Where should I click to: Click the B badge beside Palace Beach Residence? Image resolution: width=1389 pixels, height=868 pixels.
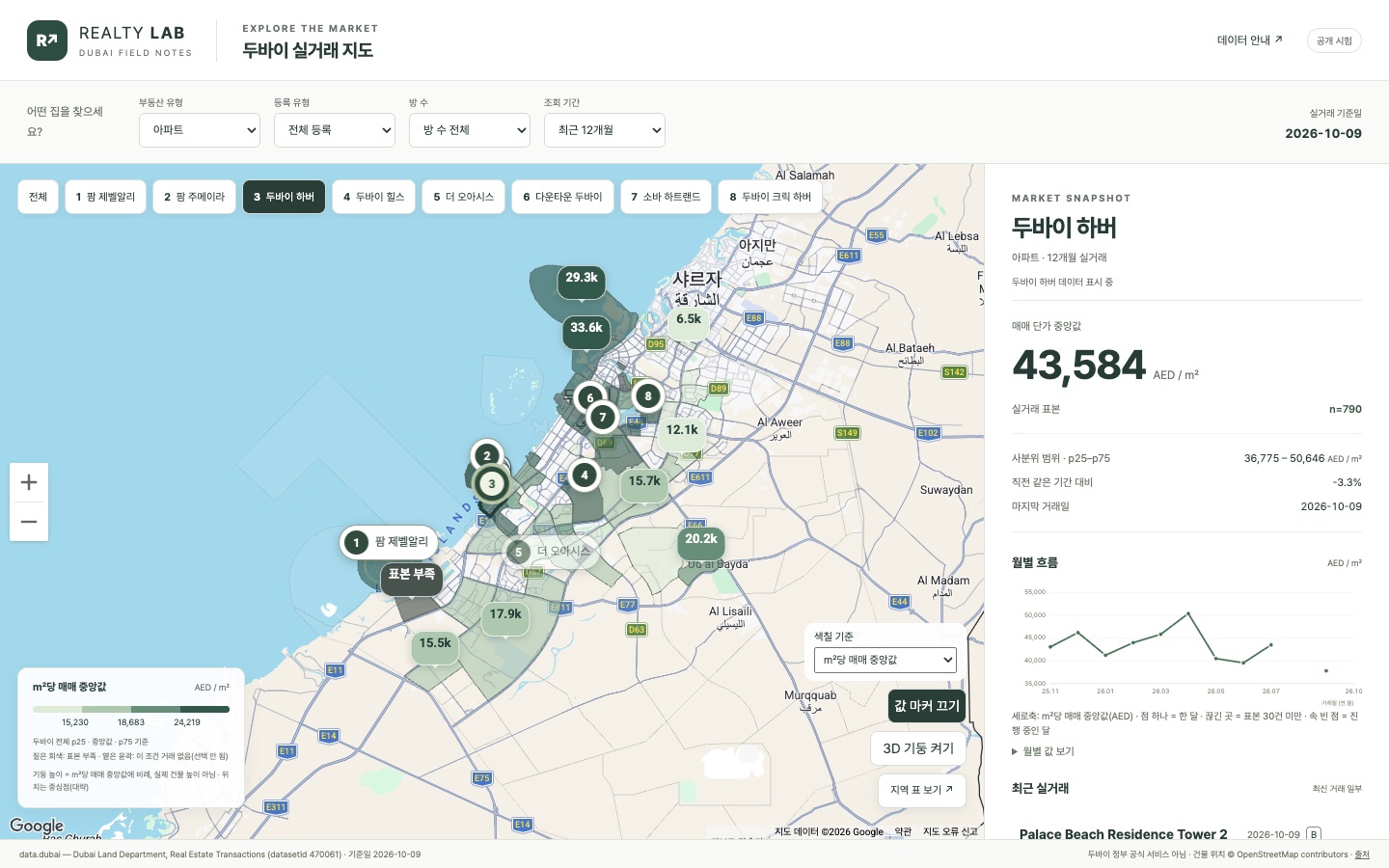[1314, 834]
